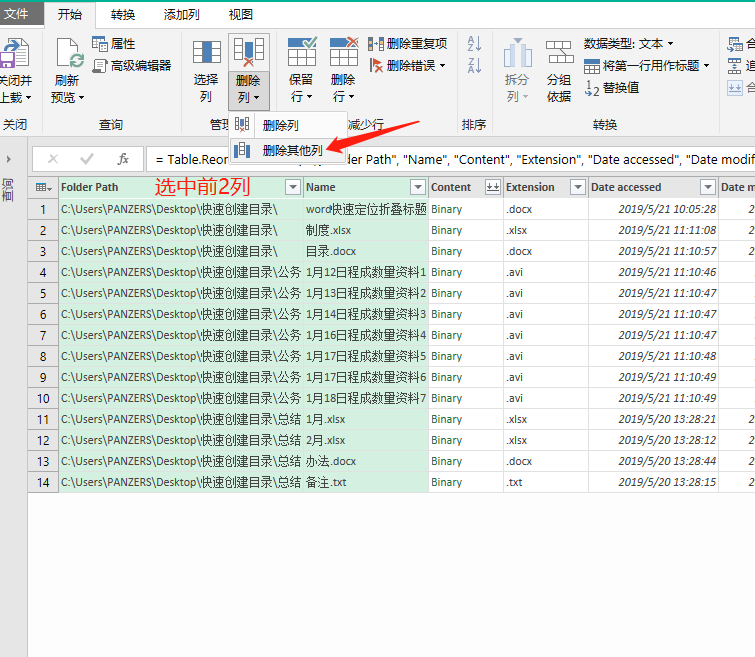
Task: Click the 删除行 (Remove Rows) icon
Action: pos(344,52)
